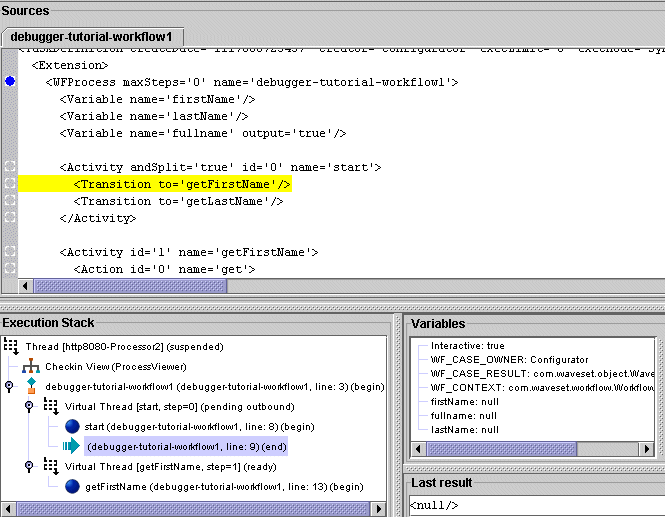
Task: Click the Extension tag source line
Action: [70, 65]
